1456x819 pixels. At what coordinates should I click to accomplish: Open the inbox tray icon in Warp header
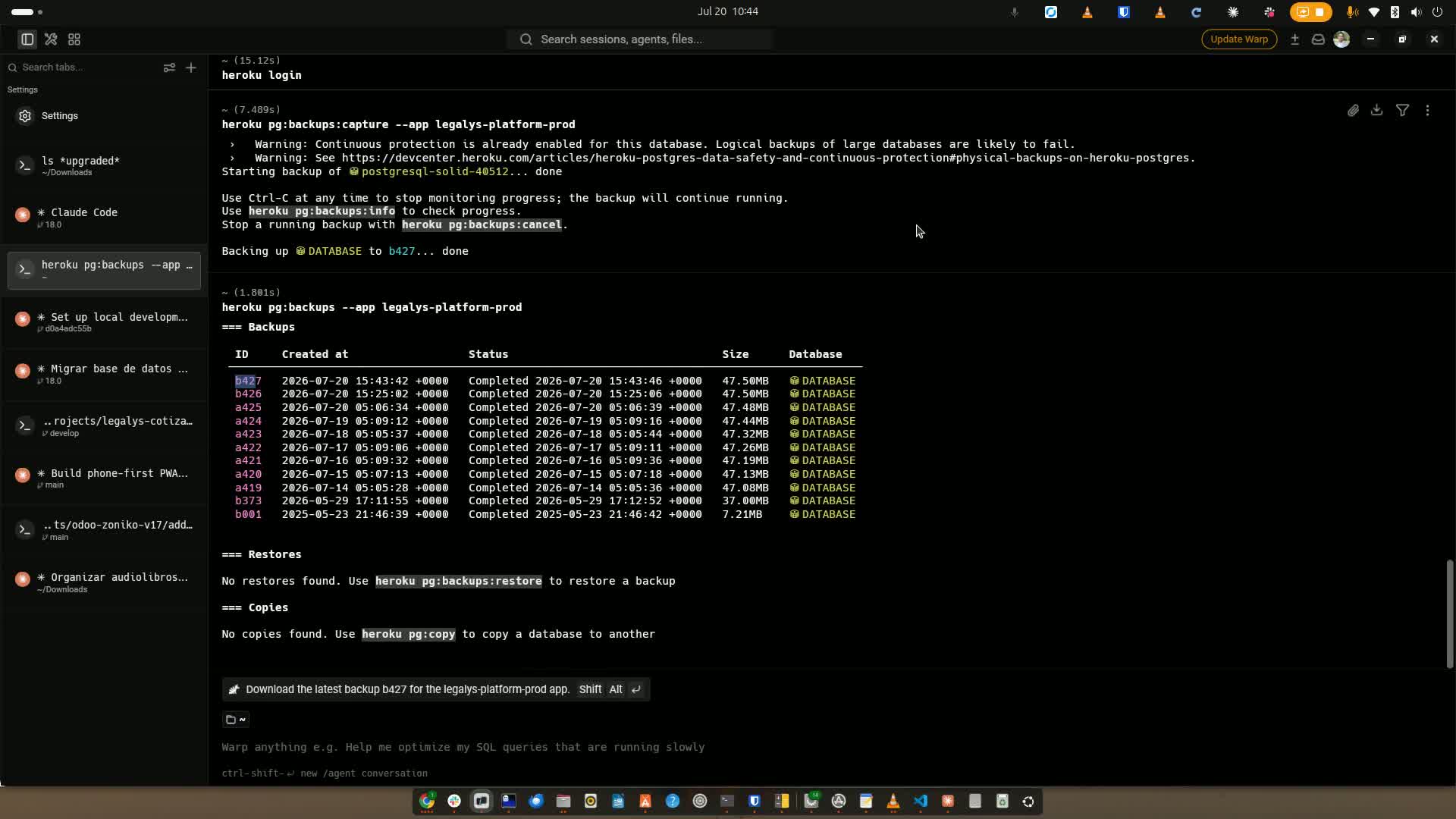click(x=1318, y=39)
